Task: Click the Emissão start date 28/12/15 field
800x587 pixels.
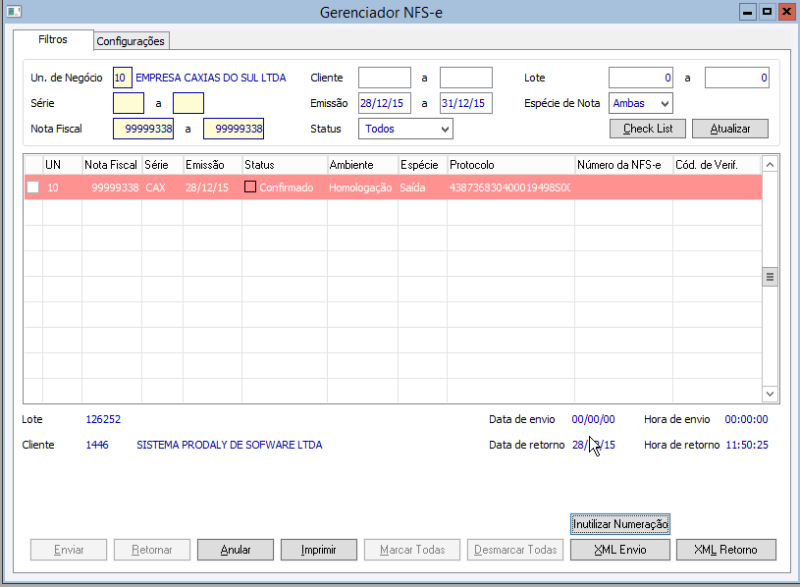Action: [385, 103]
